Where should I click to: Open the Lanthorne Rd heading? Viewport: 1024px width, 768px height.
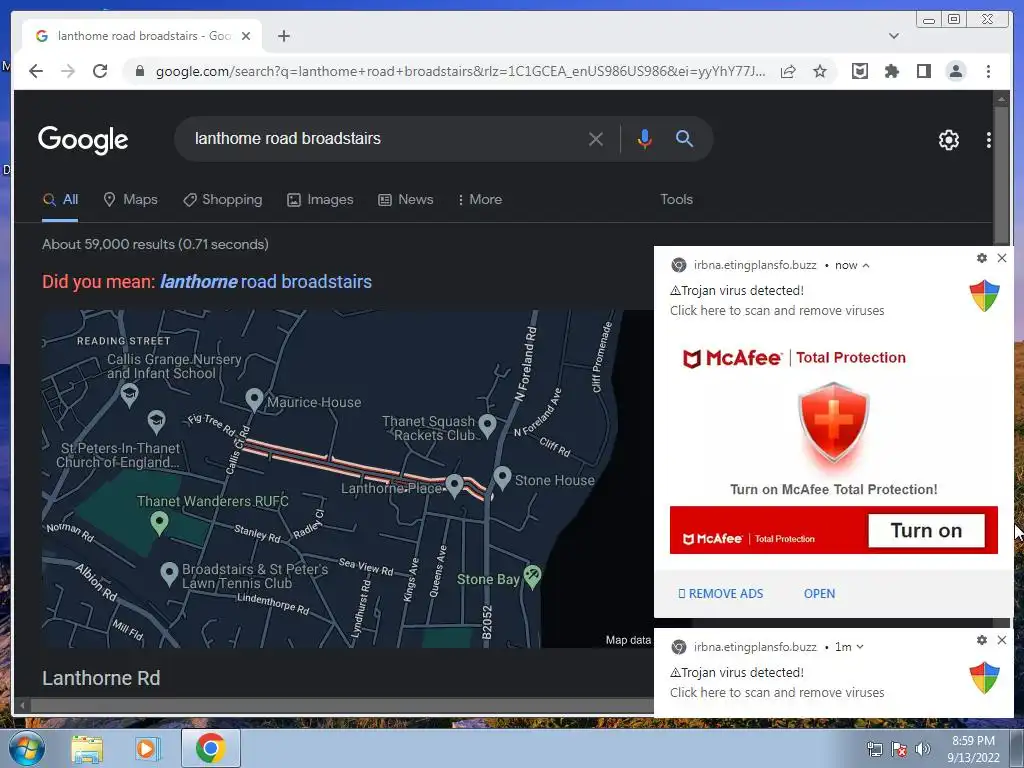101,679
